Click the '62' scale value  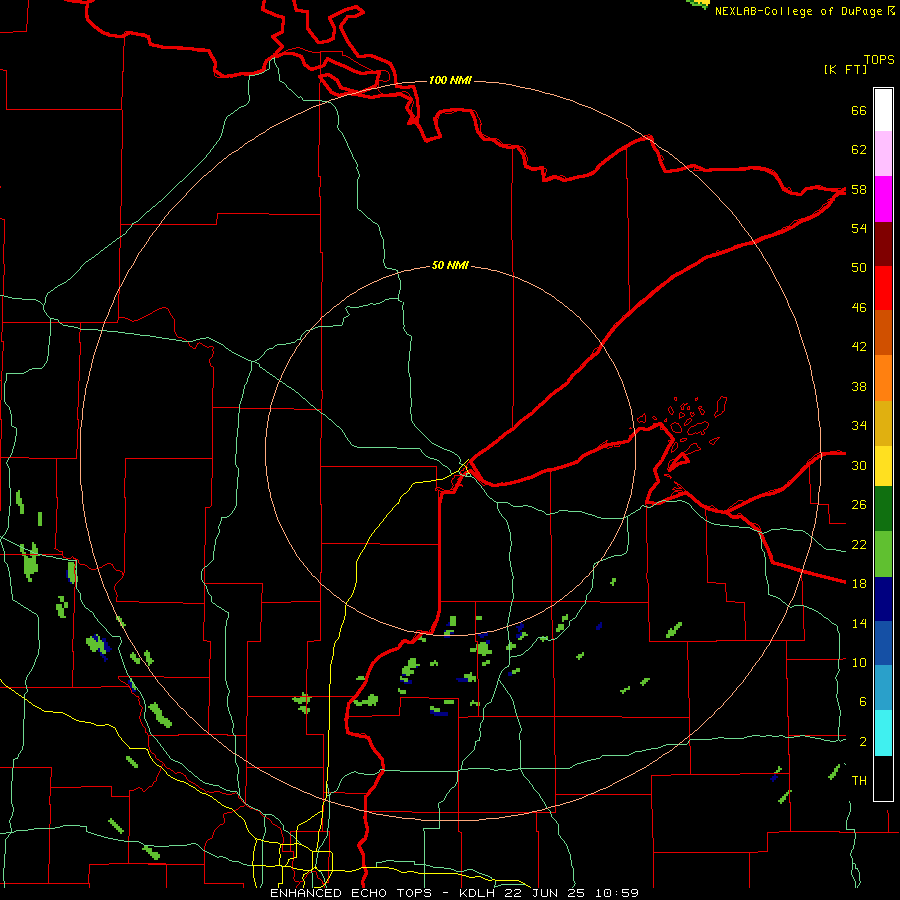(x=859, y=150)
